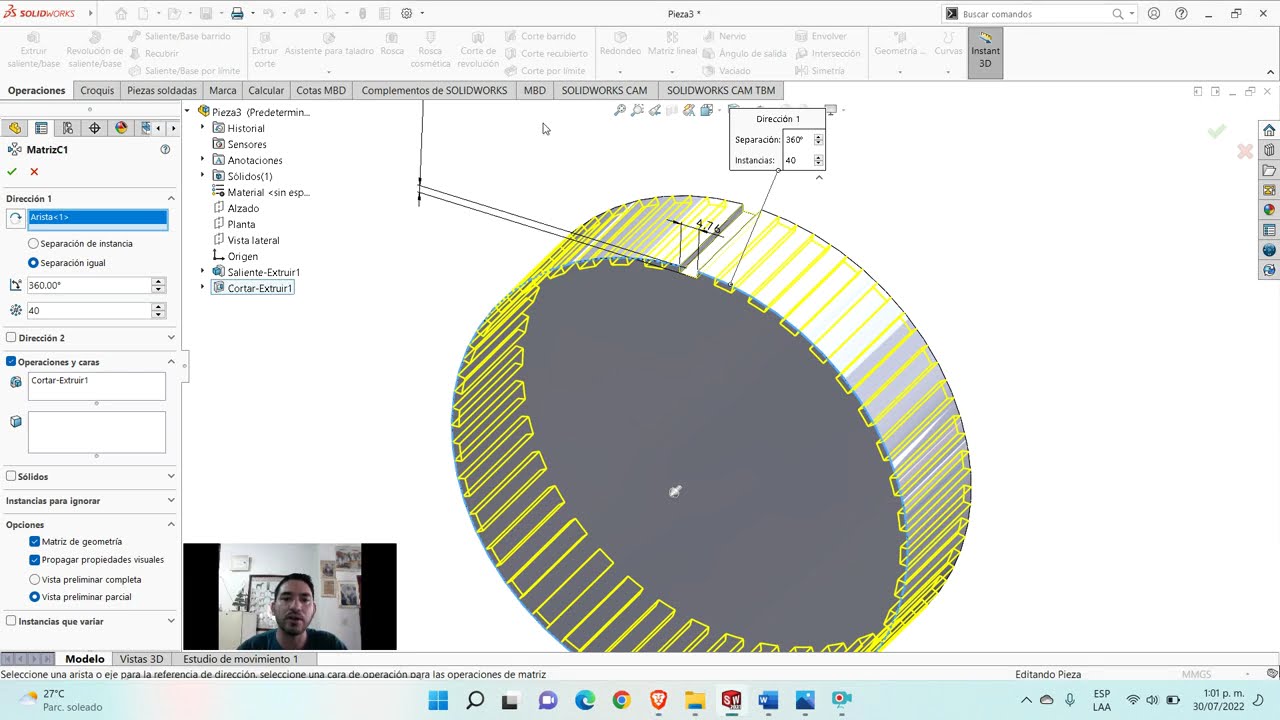Select the Alzado plane in tree
This screenshot has height=720, width=1280.
tap(236, 208)
